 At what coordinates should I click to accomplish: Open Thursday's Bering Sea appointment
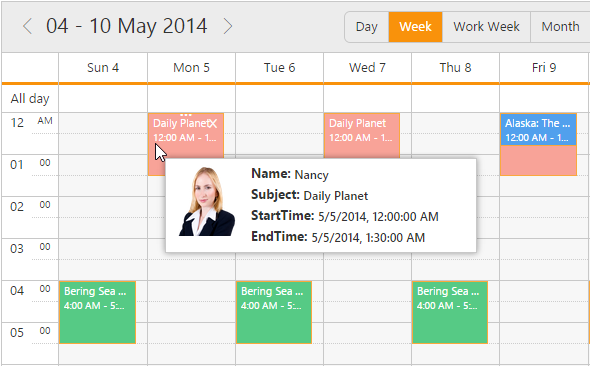[450, 312]
